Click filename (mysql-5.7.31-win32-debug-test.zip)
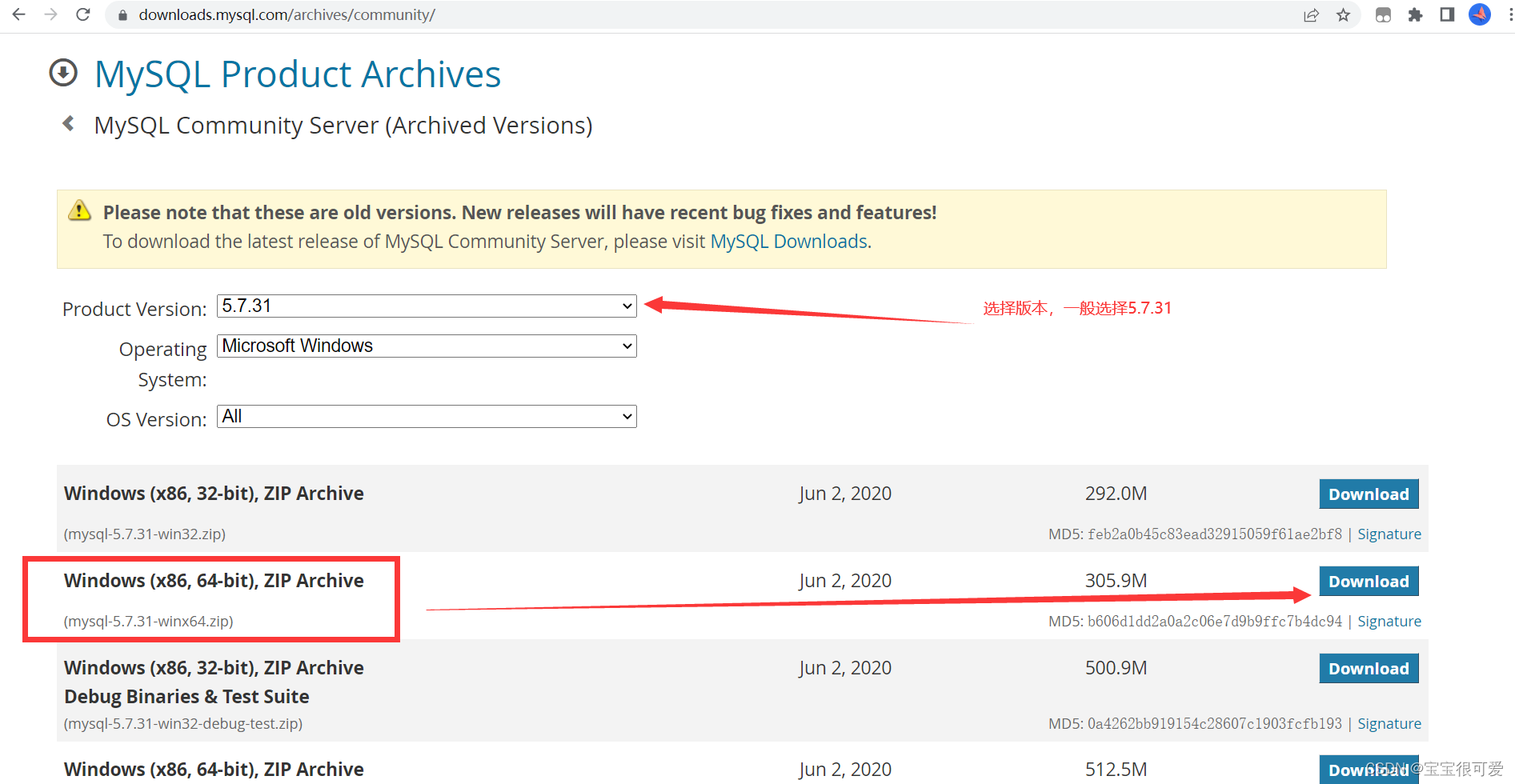The width and height of the screenshot is (1515, 784). [183, 724]
